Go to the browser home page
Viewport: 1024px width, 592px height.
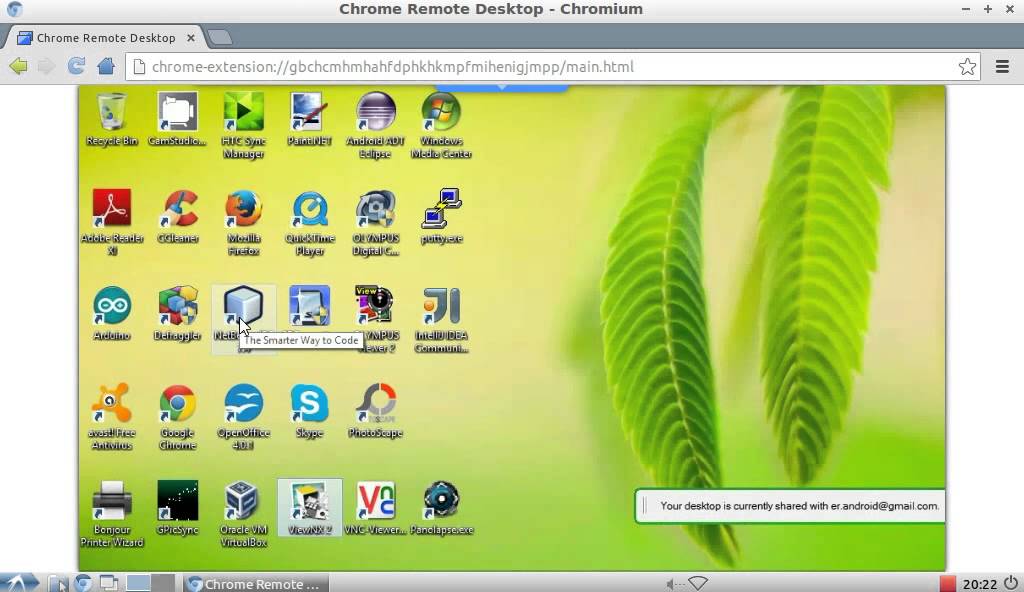(x=106, y=66)
